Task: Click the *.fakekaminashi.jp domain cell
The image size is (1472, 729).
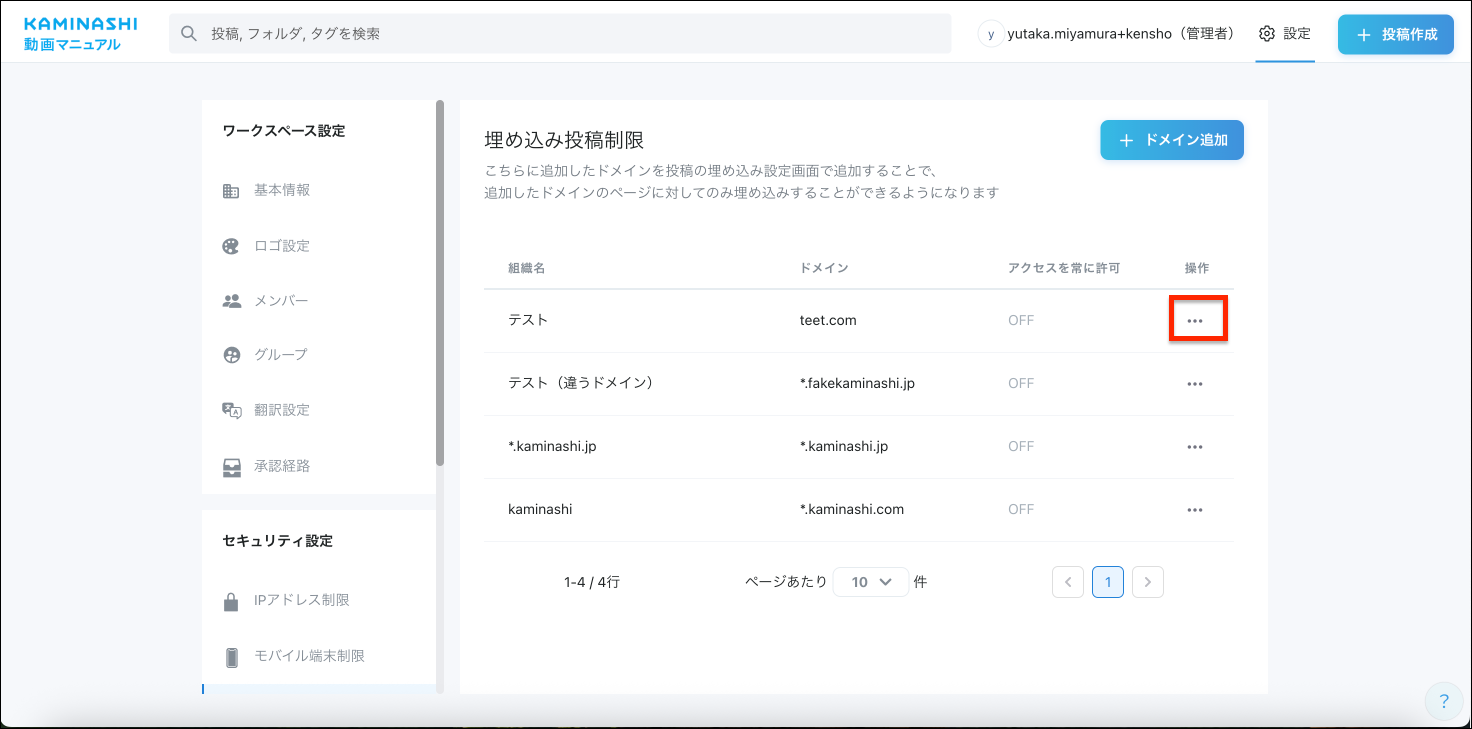Action: tap(857, 383)
